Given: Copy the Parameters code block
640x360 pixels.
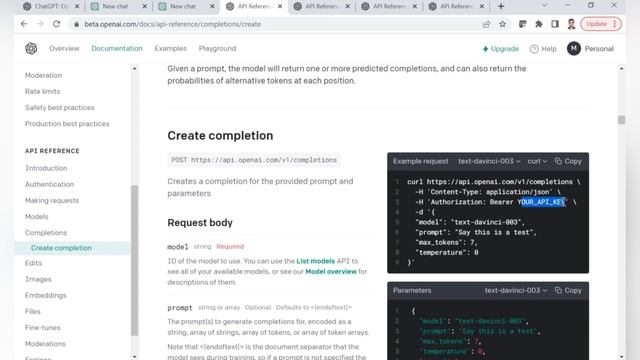Looking at the screenshot, I should coord(568,290).
